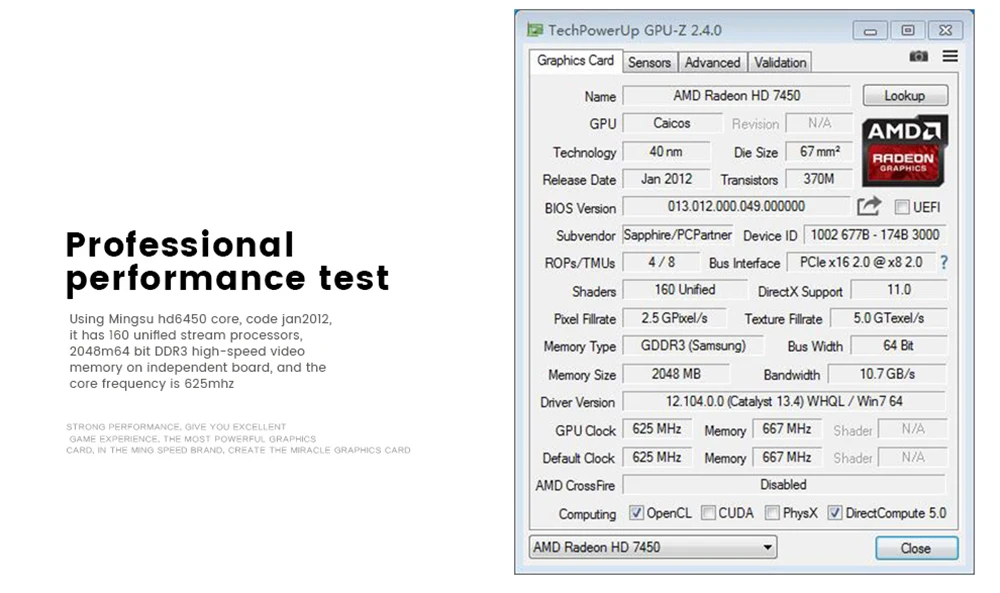Click the GPU Clock row Memory 667 MHz

[x=787, y=429]
